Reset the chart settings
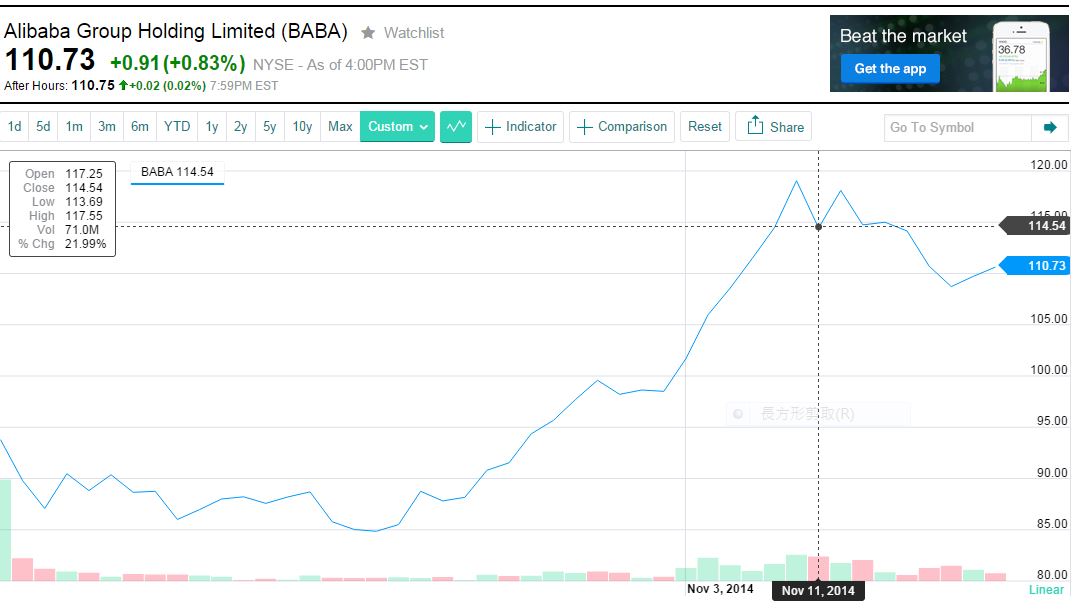 705,127
